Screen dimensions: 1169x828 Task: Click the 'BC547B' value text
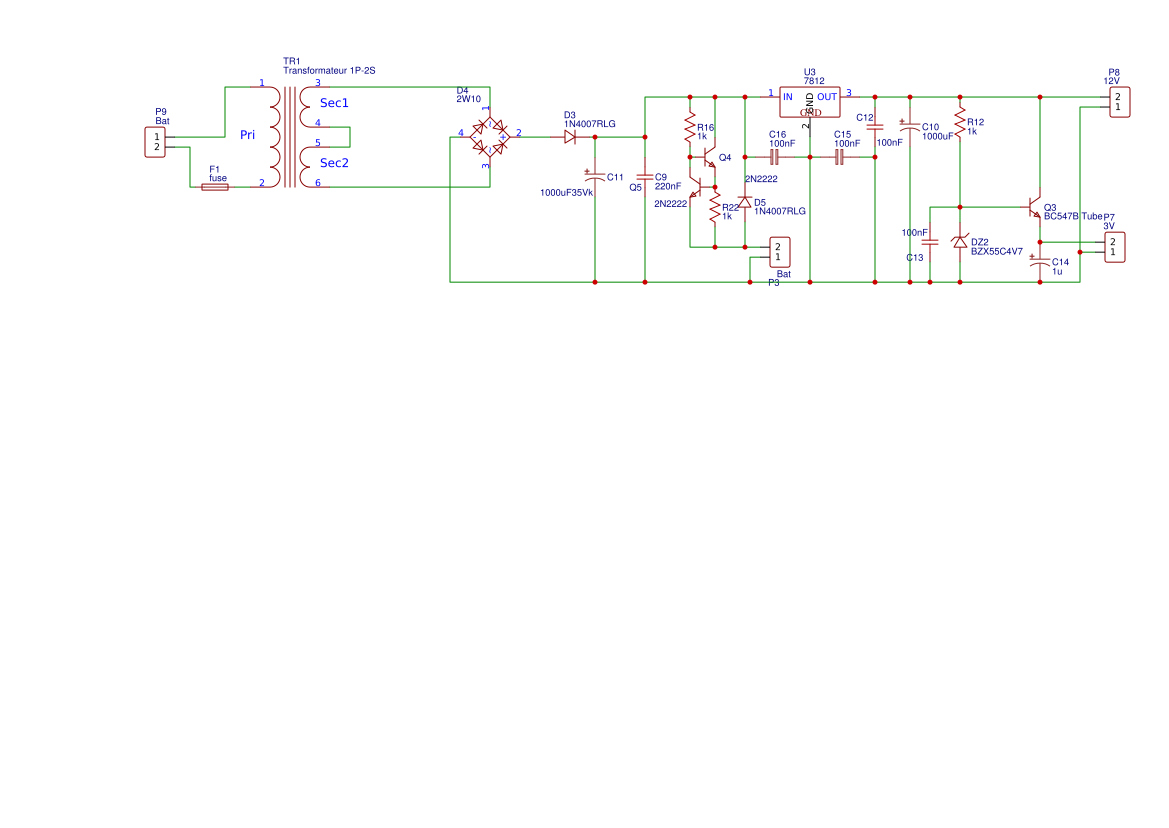(x=1061, y=216)
